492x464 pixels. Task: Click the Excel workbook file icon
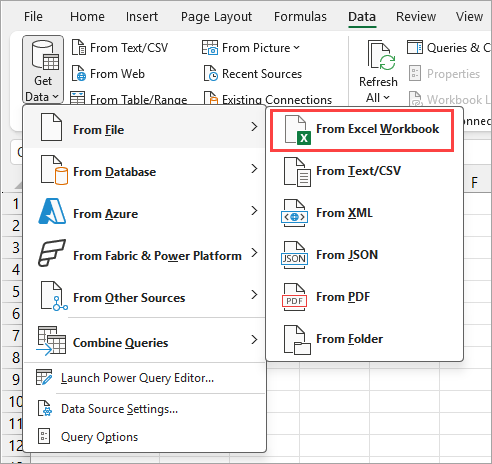(297, 130)
